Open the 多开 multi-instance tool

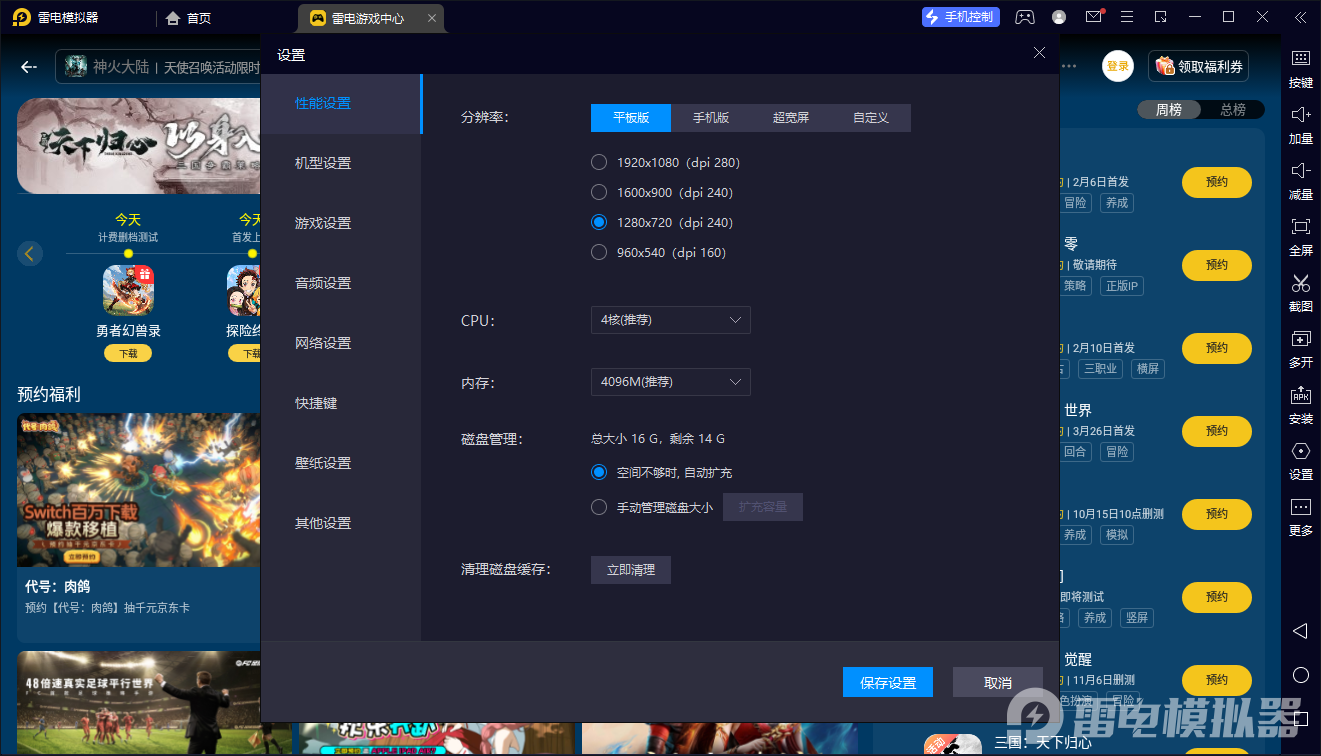click(1300, 339)
